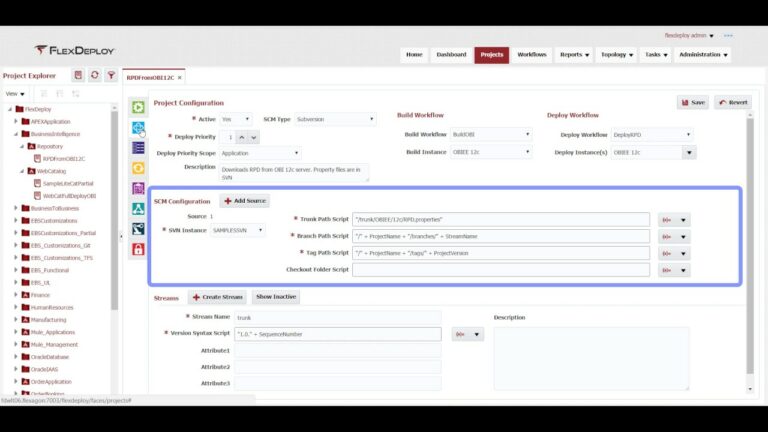The width and height of the screenshot is (768, 432).
Task: Click the green triangle topology icon in sidebar
Action: coord(138,209)
